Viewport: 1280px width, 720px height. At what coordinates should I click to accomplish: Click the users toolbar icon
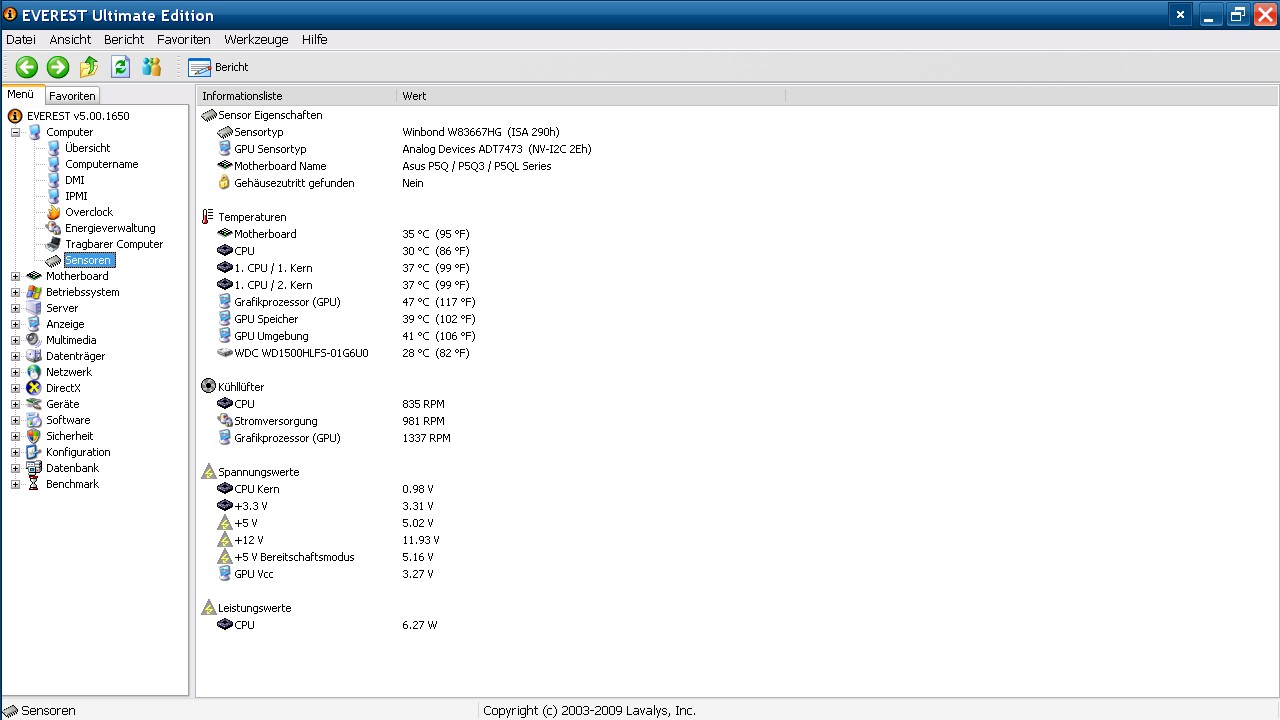(x=152, y=67)
